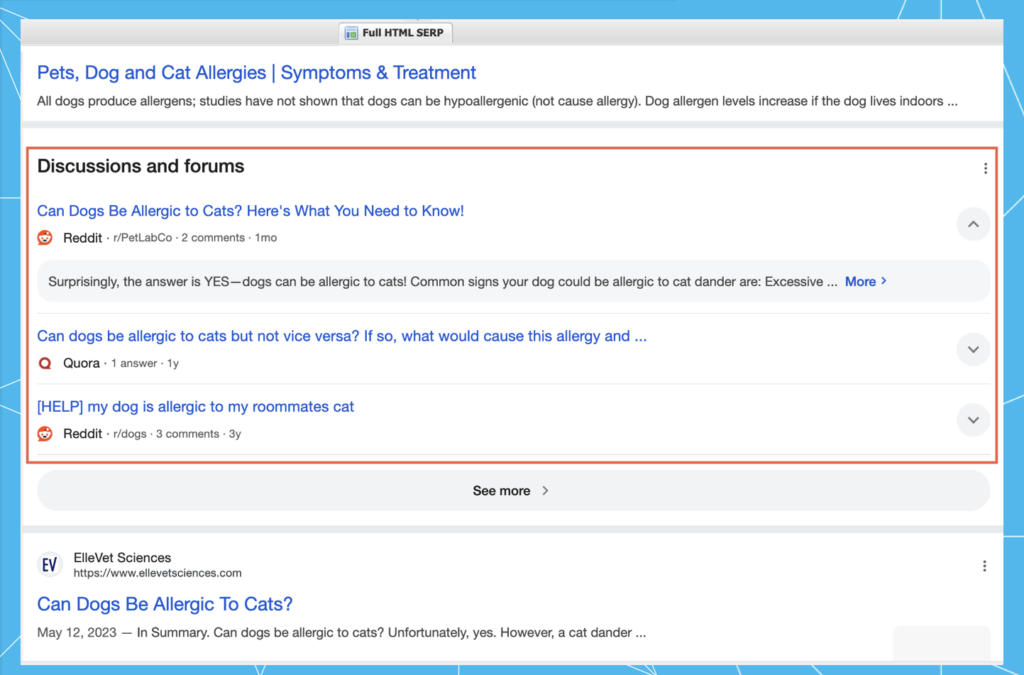Expand the r/dogs discussion with its down chevron
Screen dimensions: 1024x675
tap(972, 420)
